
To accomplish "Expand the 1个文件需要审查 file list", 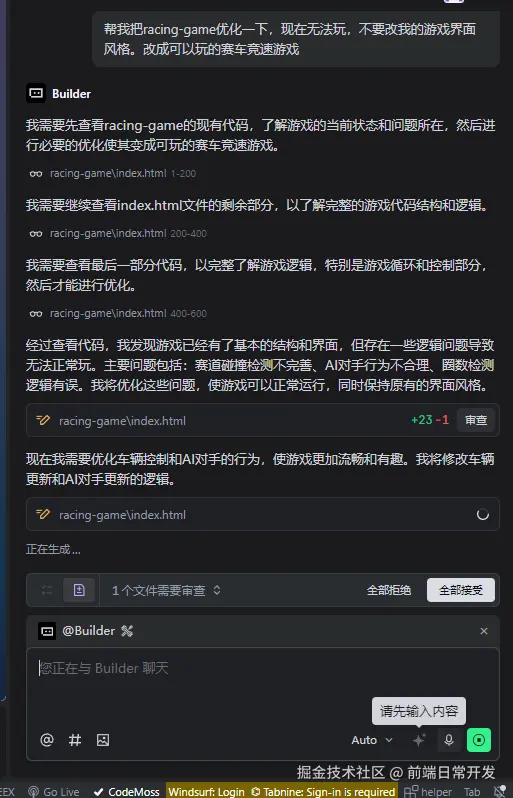I will tap(166, 590).
